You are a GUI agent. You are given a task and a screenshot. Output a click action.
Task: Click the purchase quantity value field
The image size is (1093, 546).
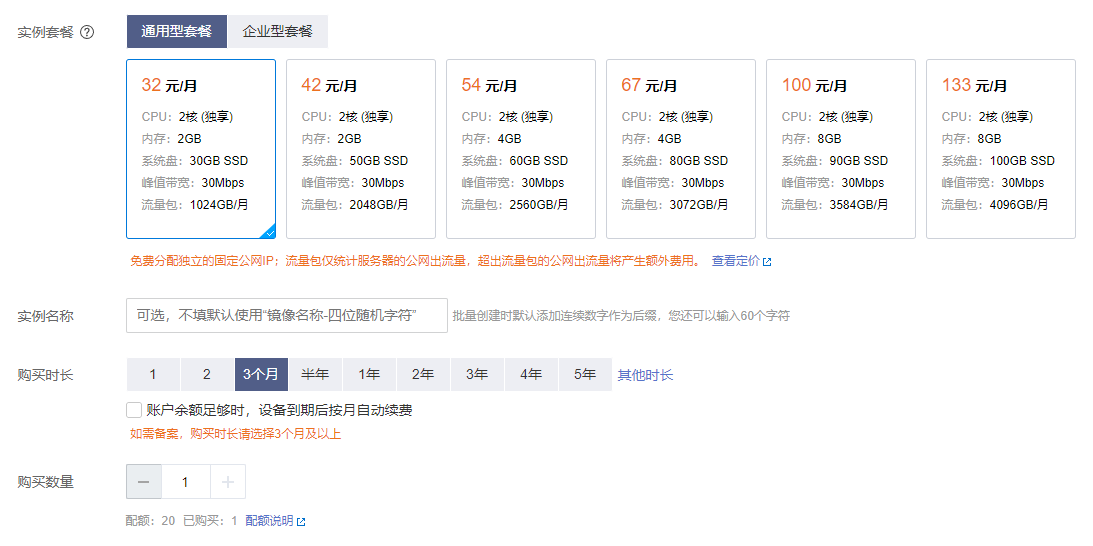185,482
